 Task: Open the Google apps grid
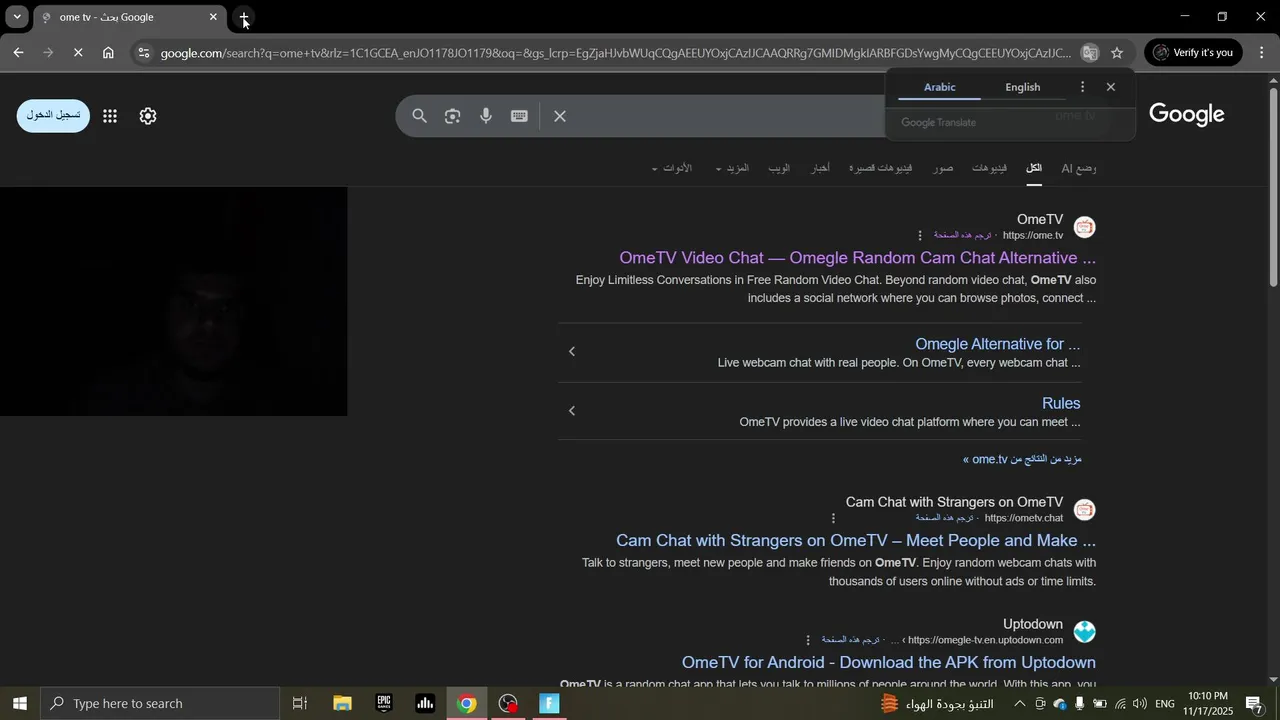110,116
